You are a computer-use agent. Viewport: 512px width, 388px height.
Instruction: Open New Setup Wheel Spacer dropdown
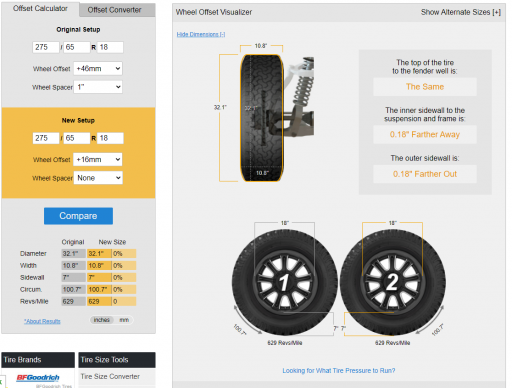pyautogui.click(x=98, y=178)
